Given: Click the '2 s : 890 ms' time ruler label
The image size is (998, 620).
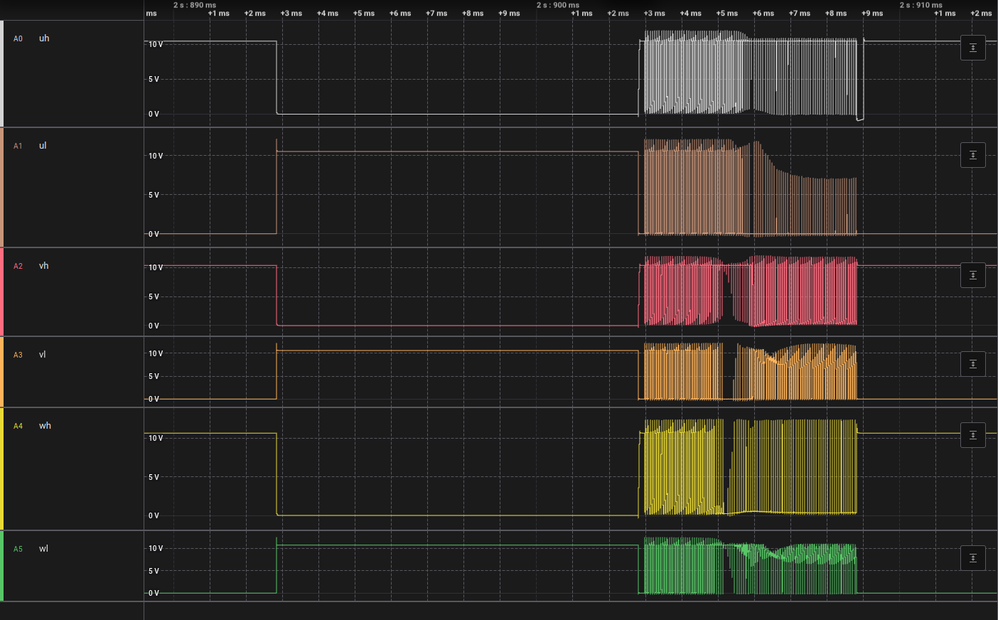Looking at the screenshot, I should [x=195, y=5].
